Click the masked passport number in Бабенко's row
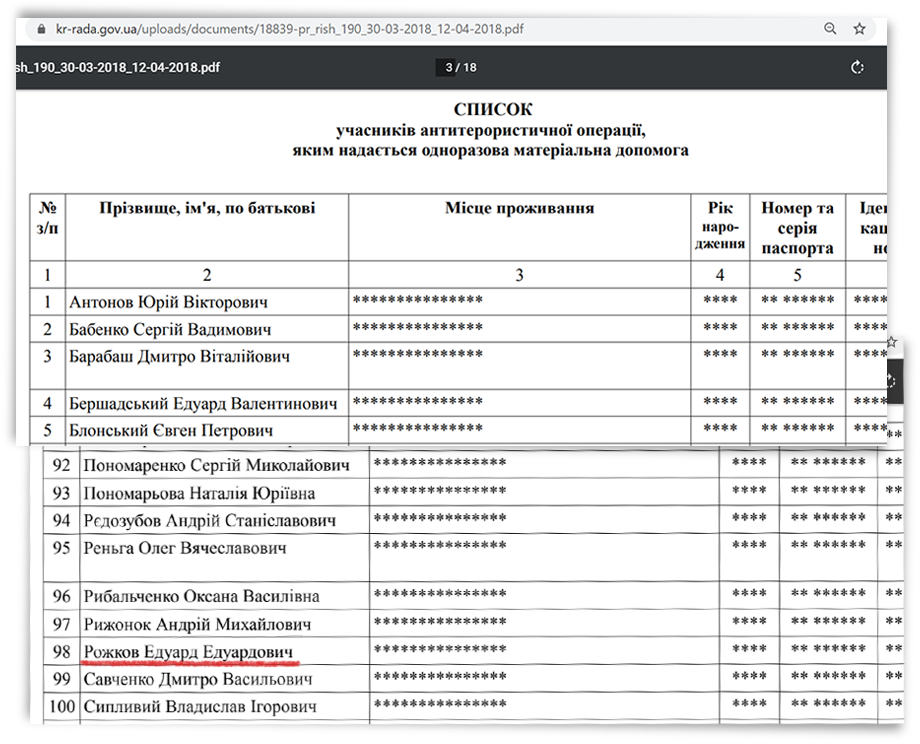Viewport: 920px width, 744px height. click(797, 327)
